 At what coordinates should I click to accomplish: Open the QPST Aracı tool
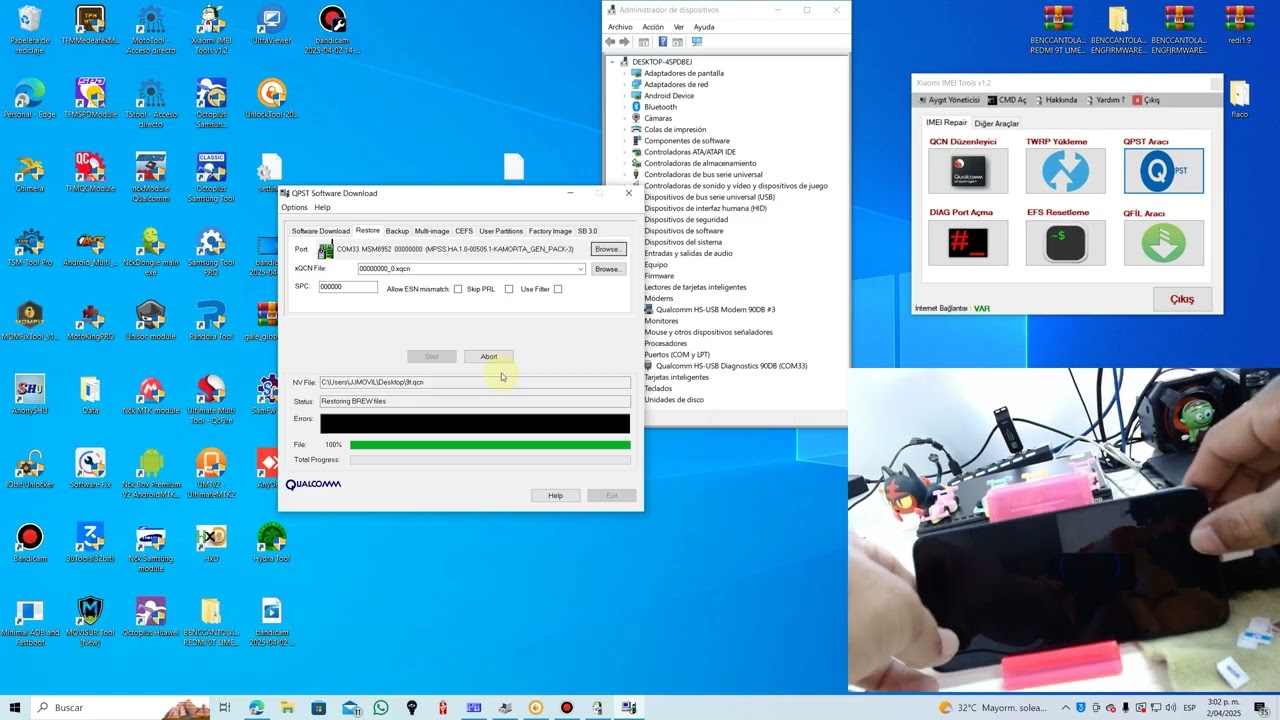pos(1163,171)
